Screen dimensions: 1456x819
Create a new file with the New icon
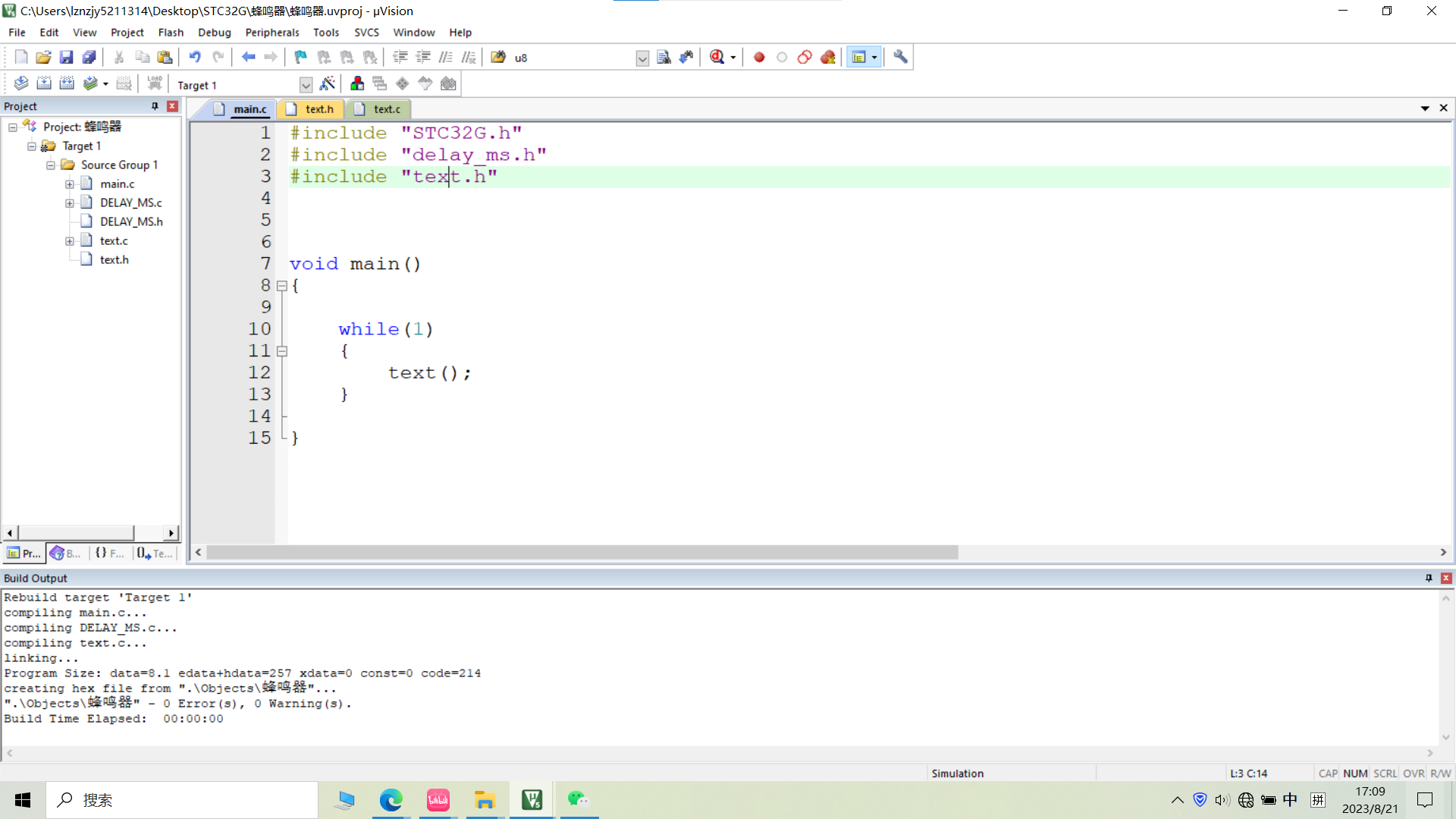(21, 57)
